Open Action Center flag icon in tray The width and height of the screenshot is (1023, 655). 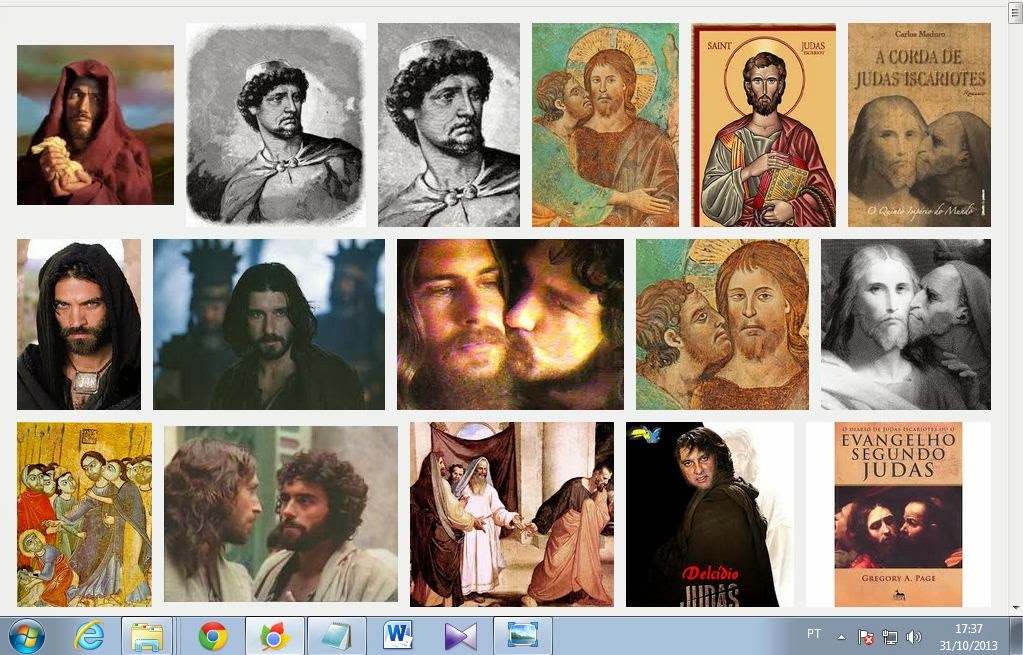pos(866,637)
